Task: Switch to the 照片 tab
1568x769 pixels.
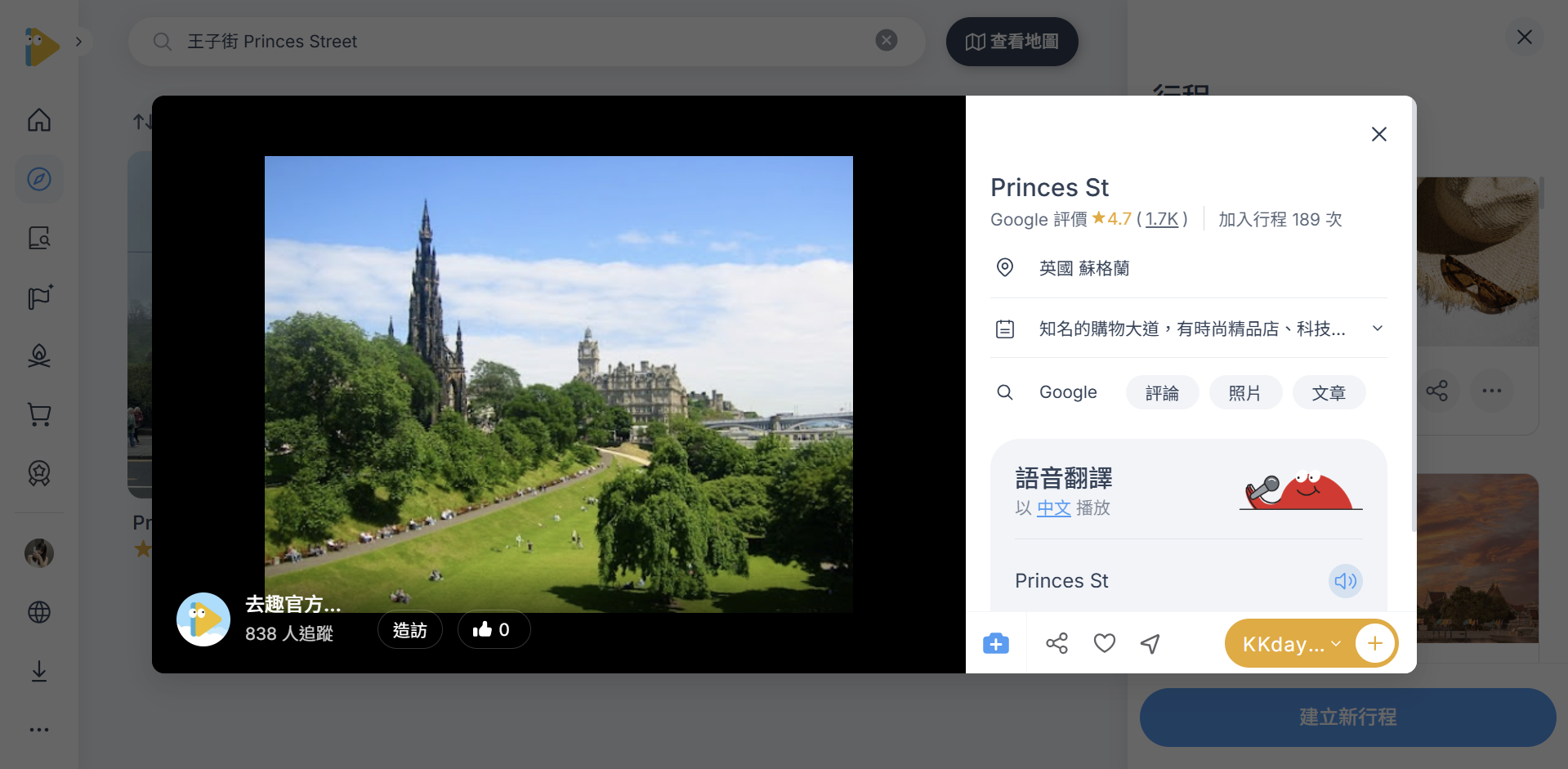Action: tap(1245, 392)
